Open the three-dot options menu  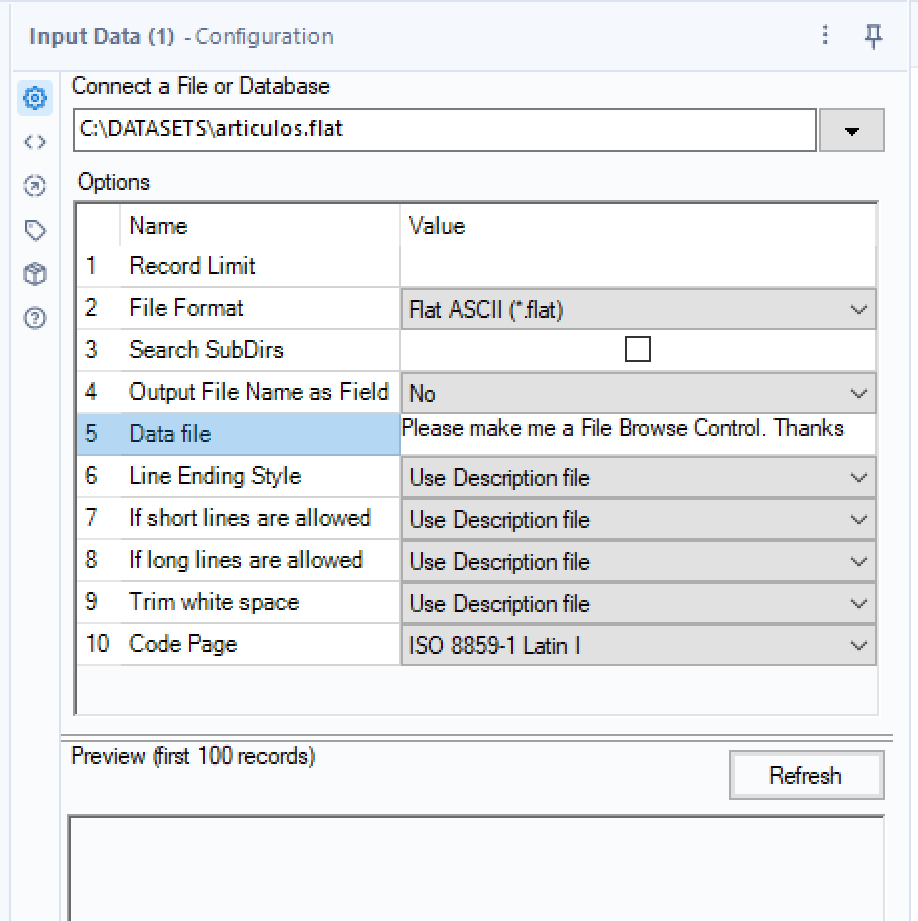825,35
